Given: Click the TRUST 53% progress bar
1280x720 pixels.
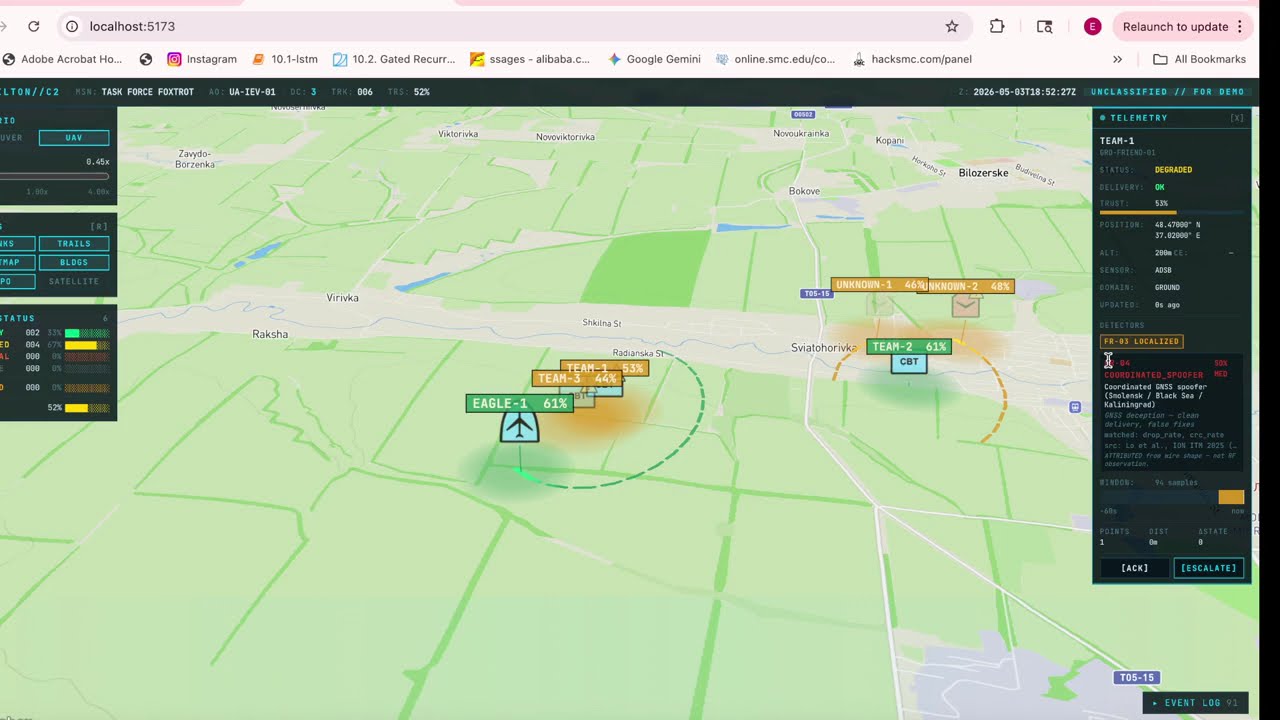Looking at the screenshot, I should [x=1172, y=213].
